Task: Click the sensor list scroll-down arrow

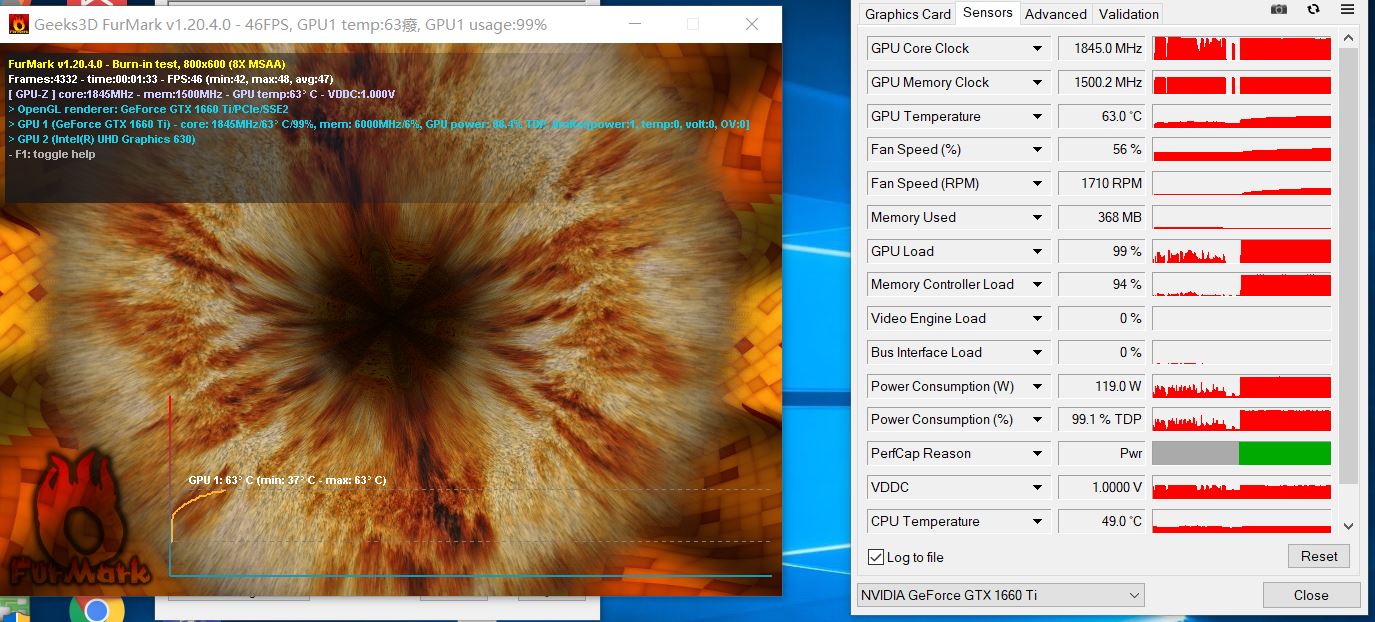Action: tap(1348, 526)
